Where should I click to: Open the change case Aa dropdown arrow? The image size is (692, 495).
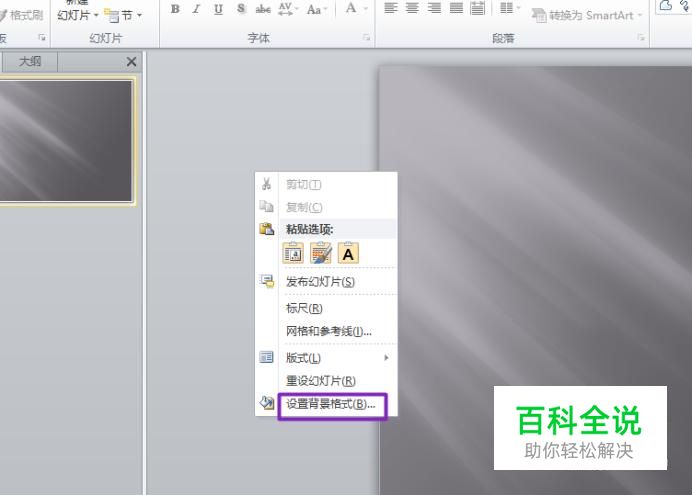(325, 9)
